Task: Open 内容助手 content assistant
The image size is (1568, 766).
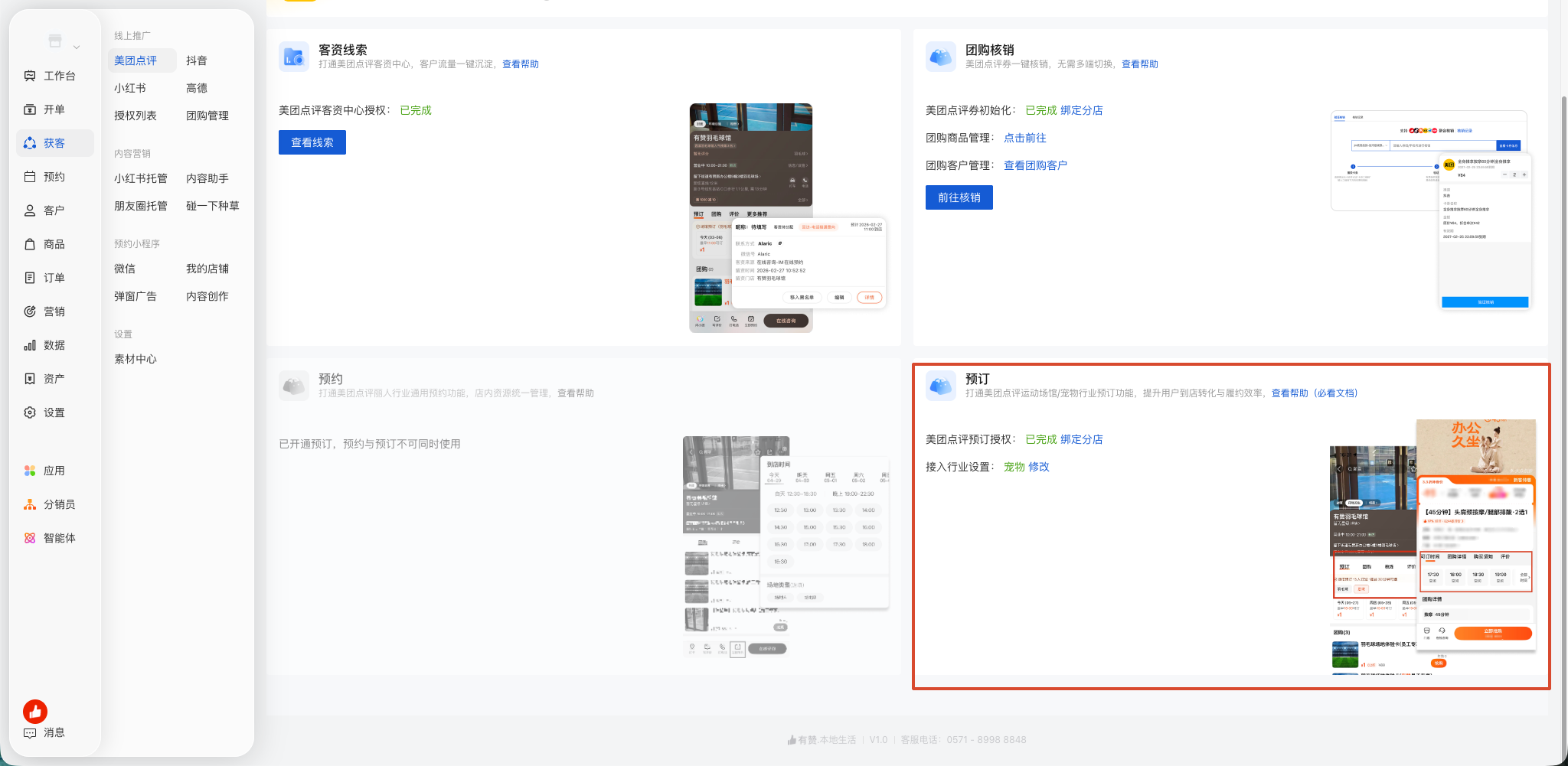Action: 207,178
